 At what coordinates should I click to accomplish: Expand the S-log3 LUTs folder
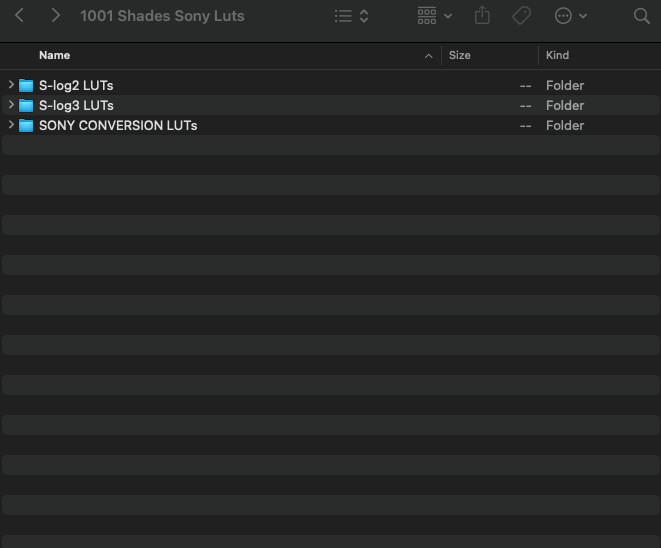point(11,105)
